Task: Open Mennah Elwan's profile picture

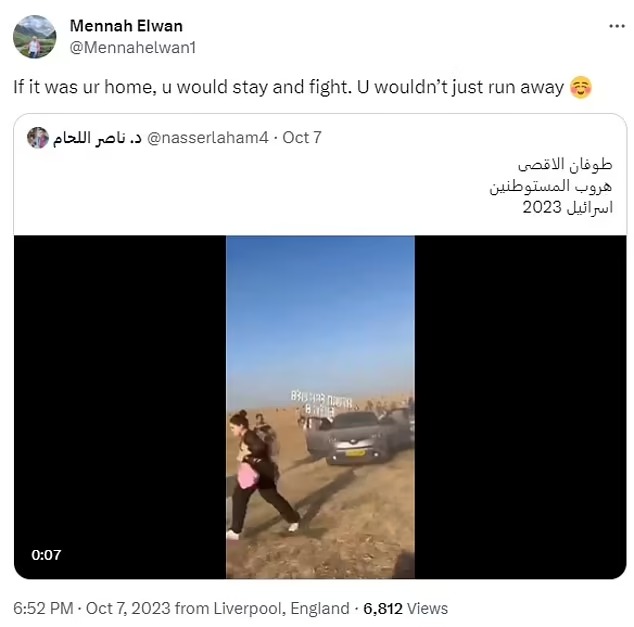Action: point(35,37)
